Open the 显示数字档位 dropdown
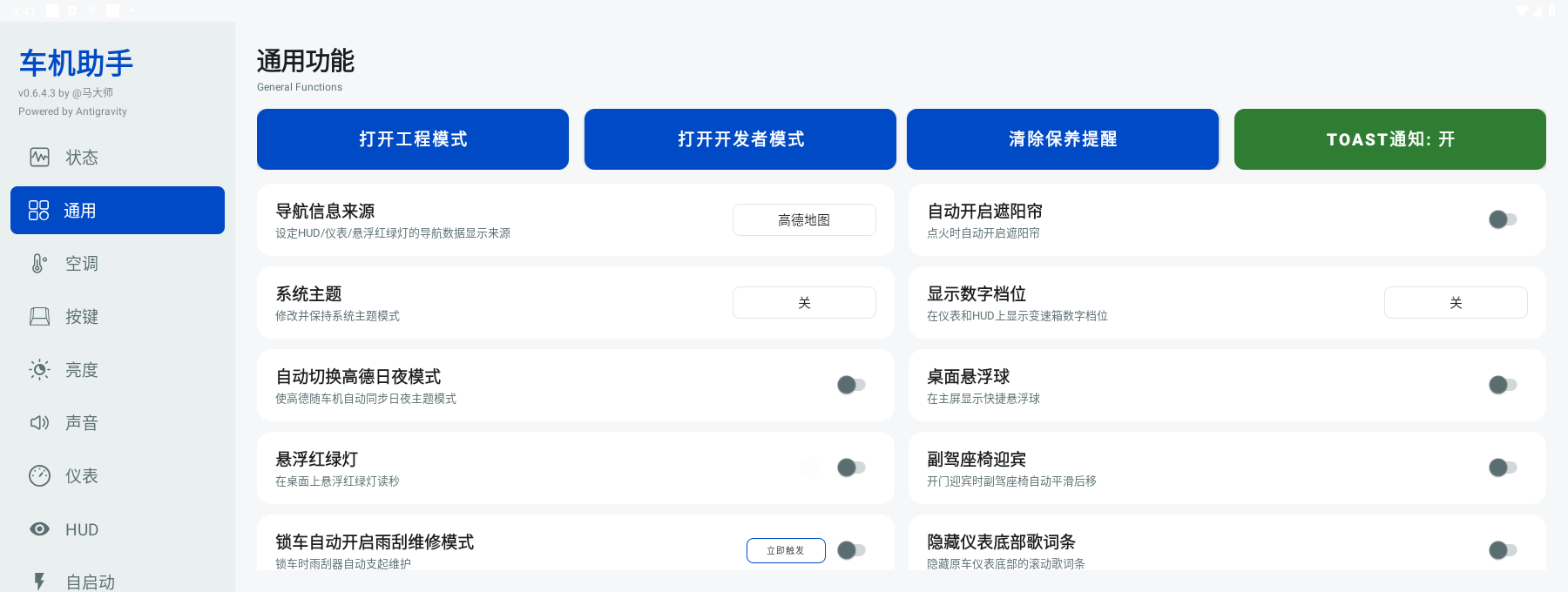Image resolution: width=1568 pixels, height=592 pixels. [x=1456, y=303]
